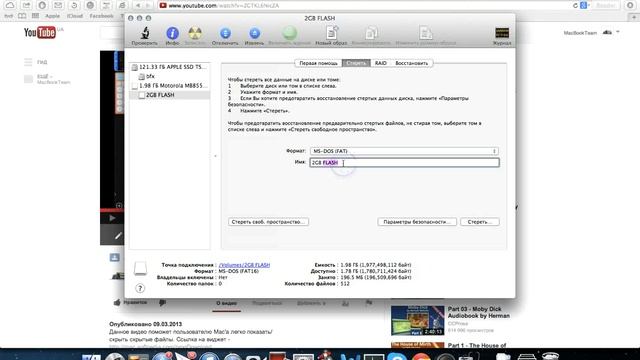
Task: Switch to the Первая помощь tab
Action: (318, 63)
